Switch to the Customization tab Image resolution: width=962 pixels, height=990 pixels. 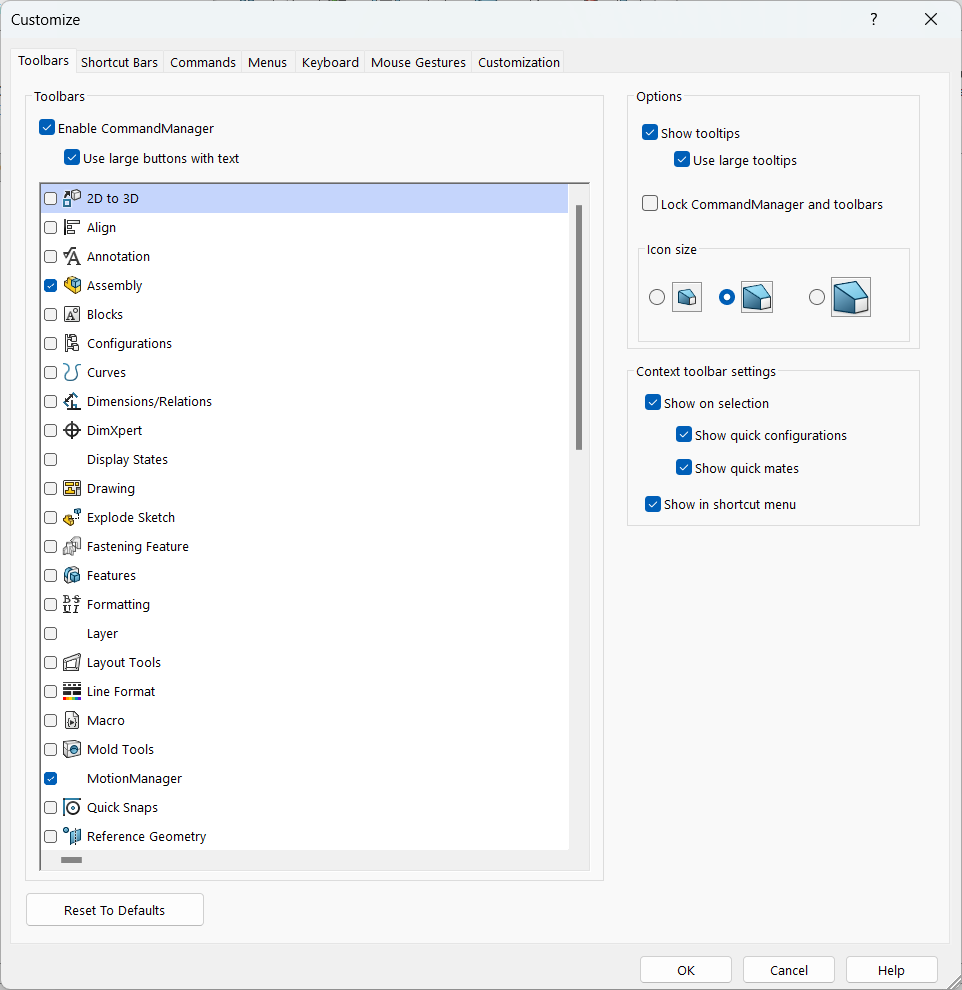(x=519, y=63)
